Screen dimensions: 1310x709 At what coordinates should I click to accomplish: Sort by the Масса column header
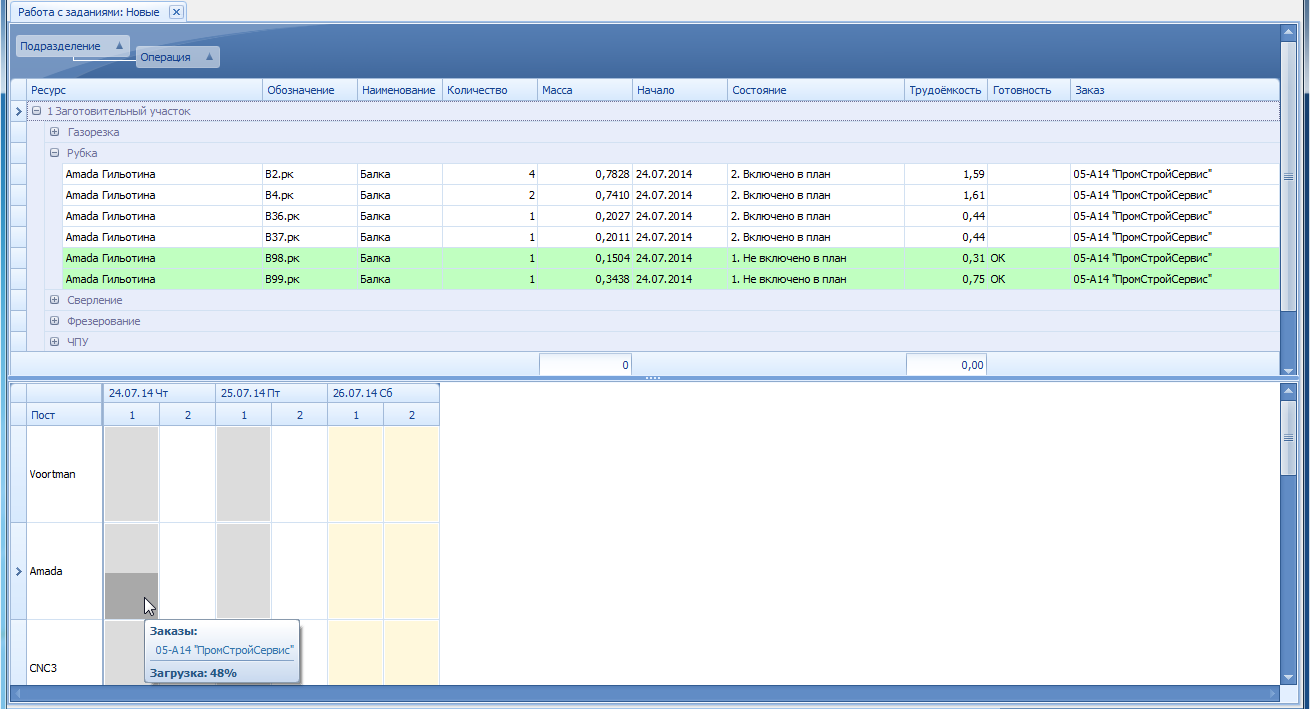[585, 90]
